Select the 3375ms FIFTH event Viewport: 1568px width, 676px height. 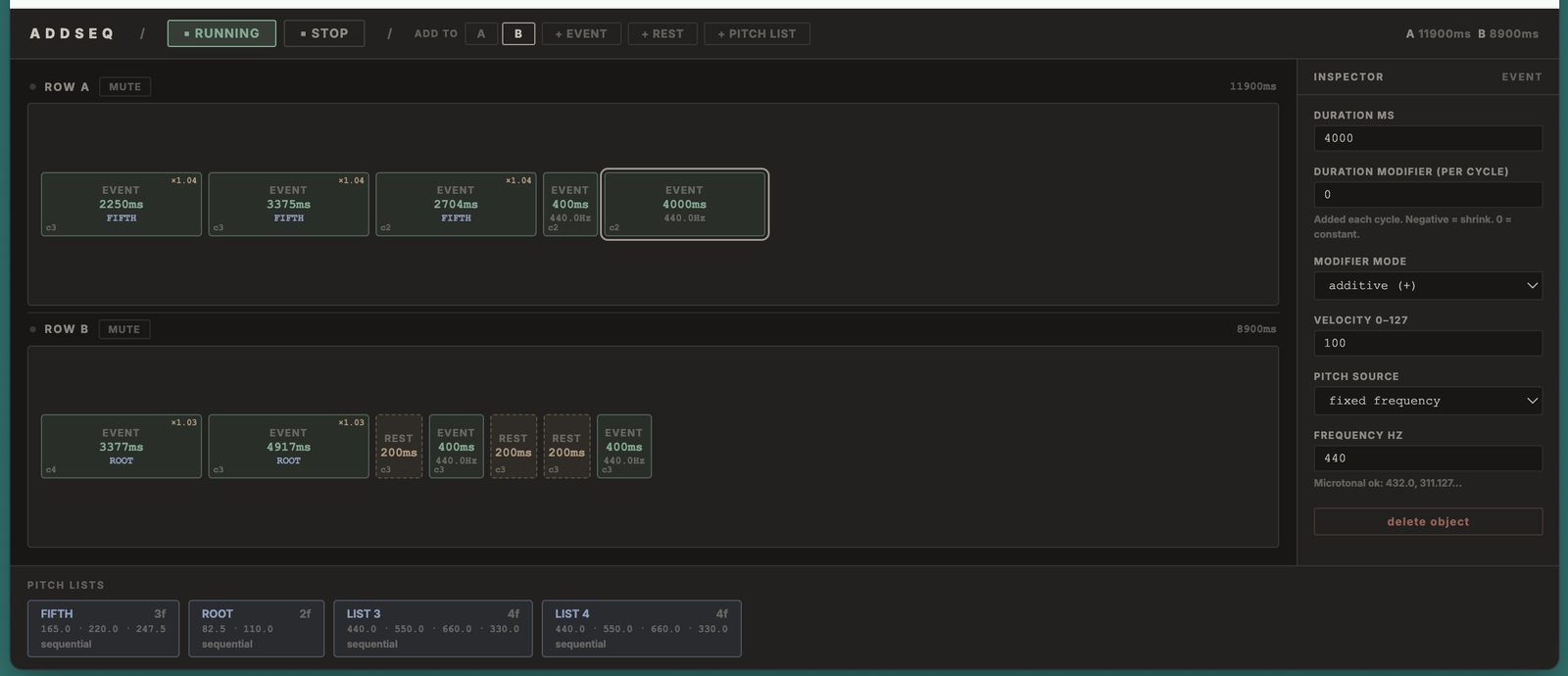[289, 204]
